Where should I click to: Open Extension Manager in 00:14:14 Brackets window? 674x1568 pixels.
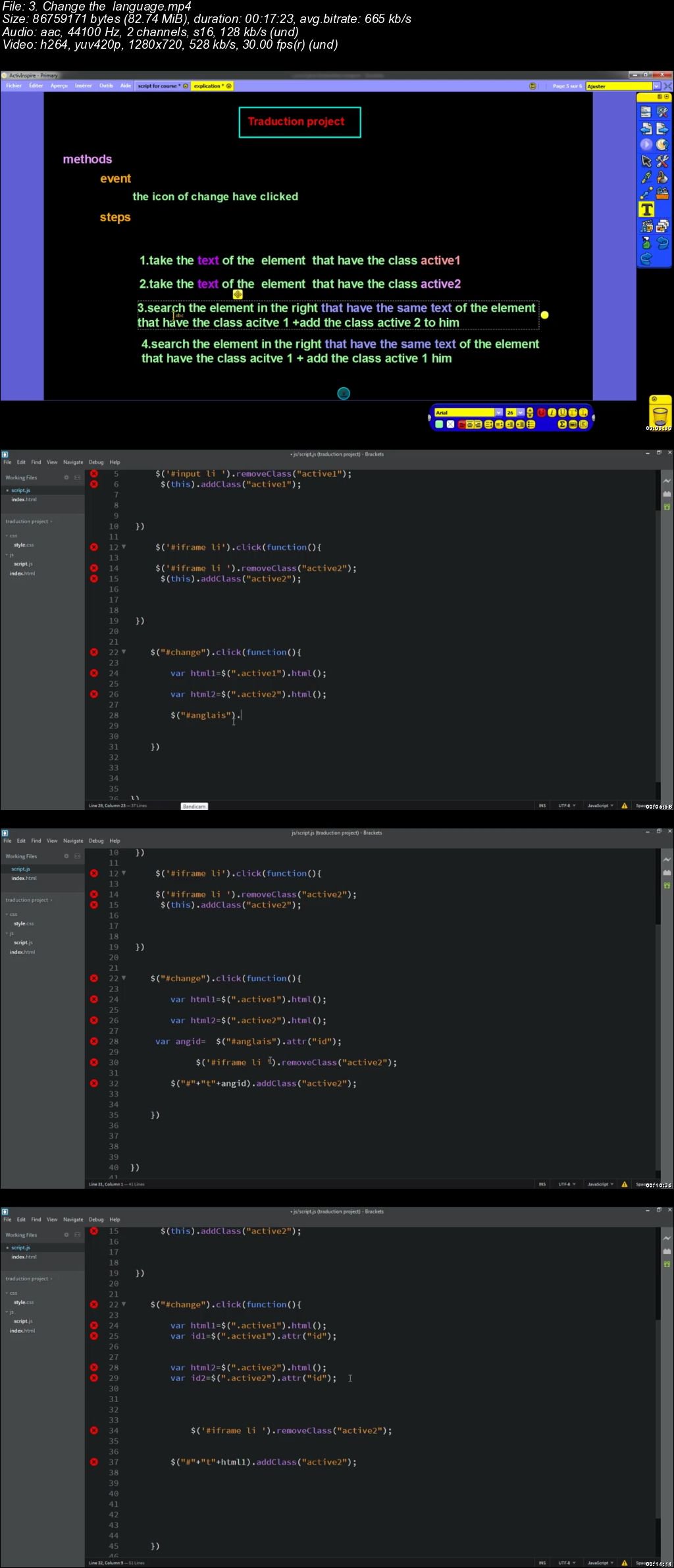[x=667, y=1251]
